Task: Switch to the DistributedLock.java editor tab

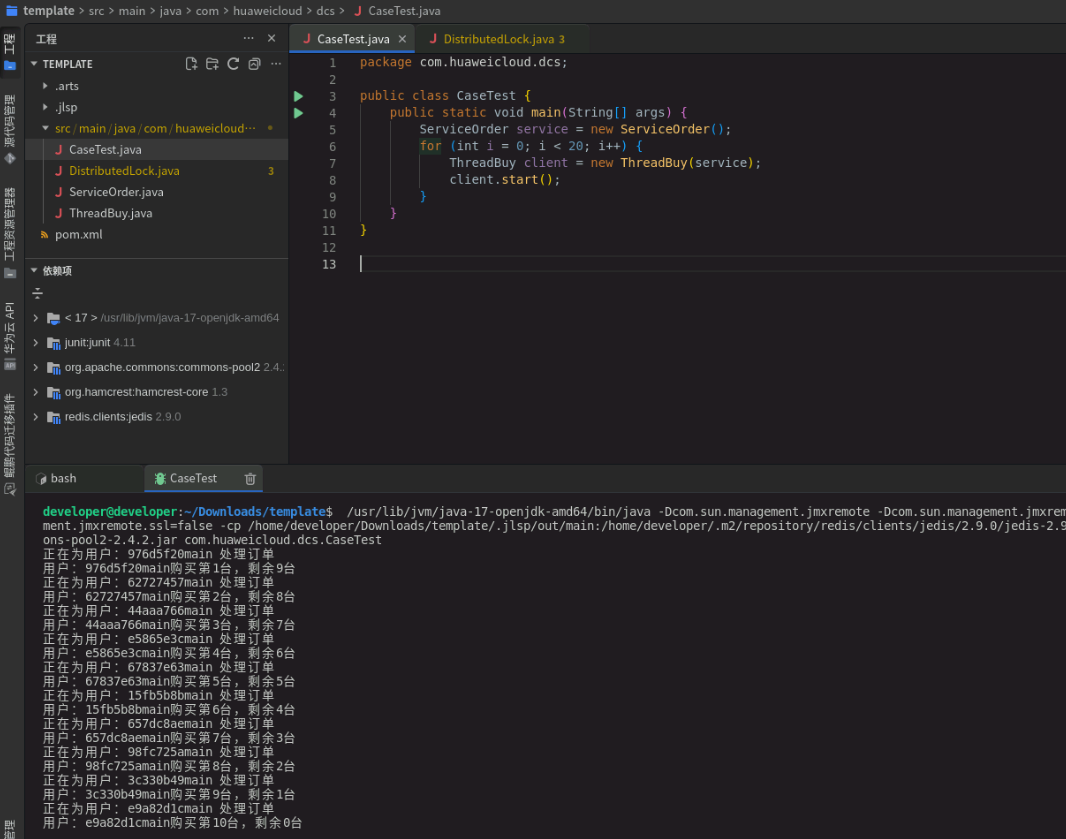Action: 497,39
